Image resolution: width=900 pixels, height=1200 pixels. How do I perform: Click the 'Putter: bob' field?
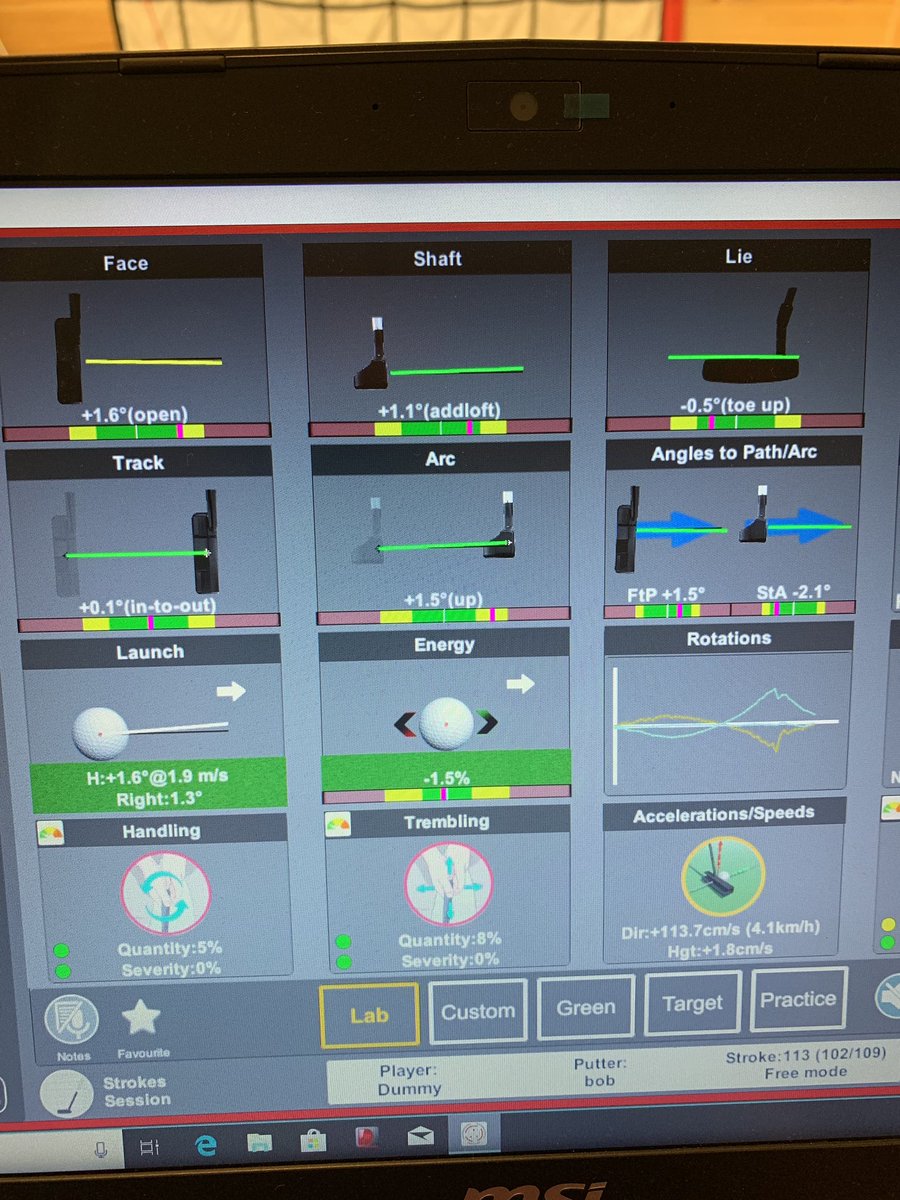pyautogui.click(x=600, y=1073)
